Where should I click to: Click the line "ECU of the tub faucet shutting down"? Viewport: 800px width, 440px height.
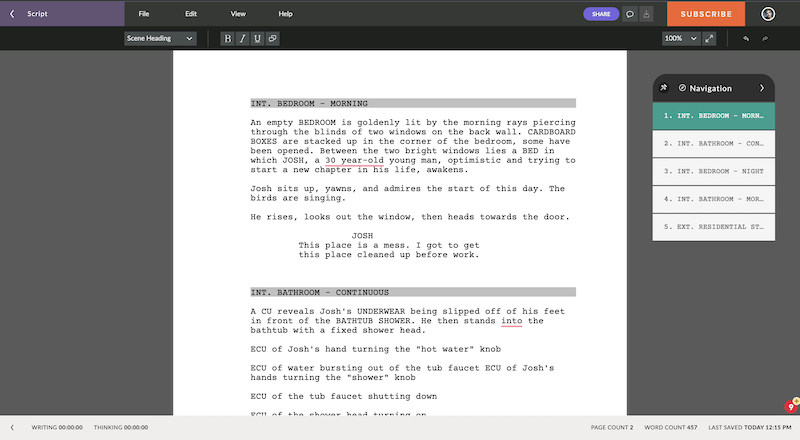(344, 396)
